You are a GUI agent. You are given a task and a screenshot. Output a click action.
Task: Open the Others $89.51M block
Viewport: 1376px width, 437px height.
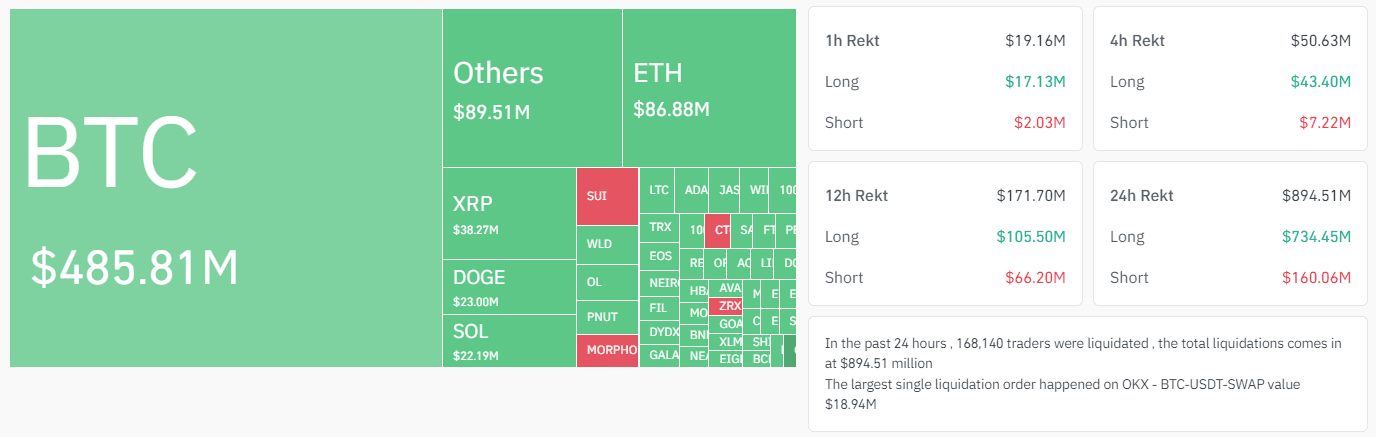[x=532, y=88]
